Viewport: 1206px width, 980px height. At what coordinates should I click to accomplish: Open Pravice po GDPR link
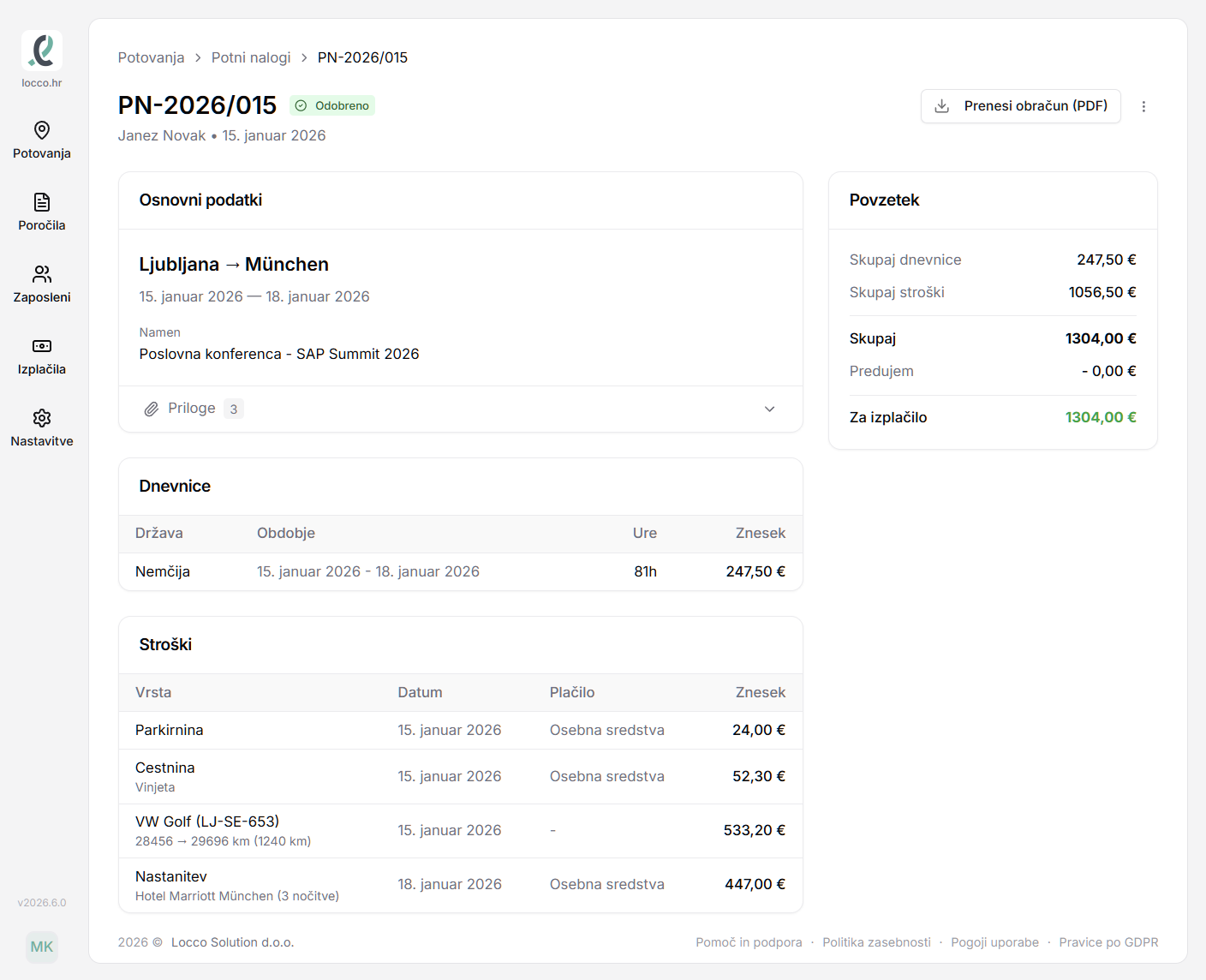point(1108,942)
